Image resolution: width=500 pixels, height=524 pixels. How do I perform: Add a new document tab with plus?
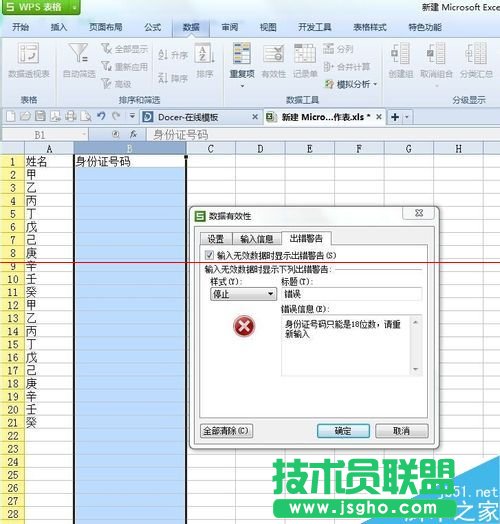click(395, 117)
